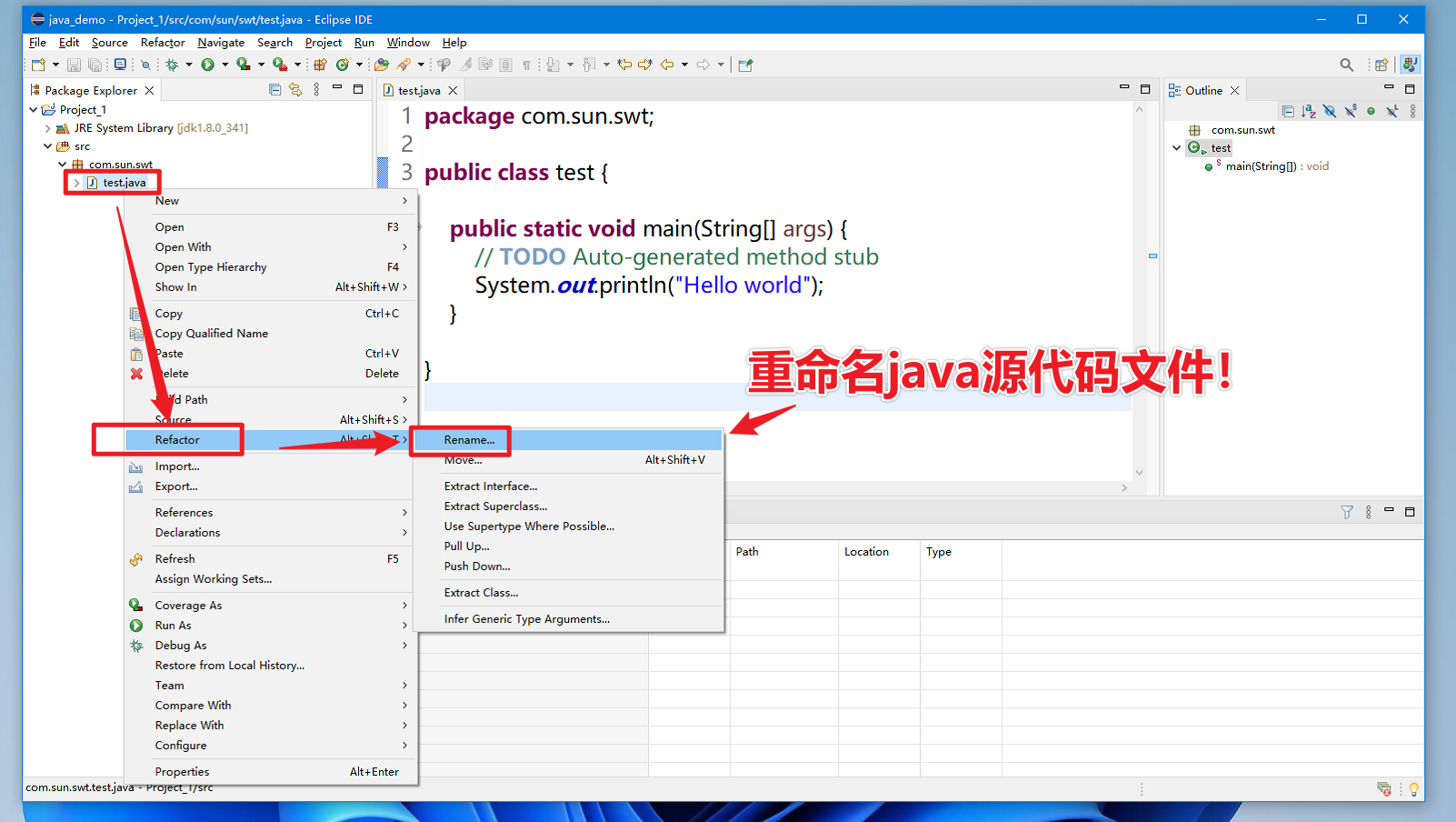Open dropdown arrow next to Debug button

click(189, 65)
